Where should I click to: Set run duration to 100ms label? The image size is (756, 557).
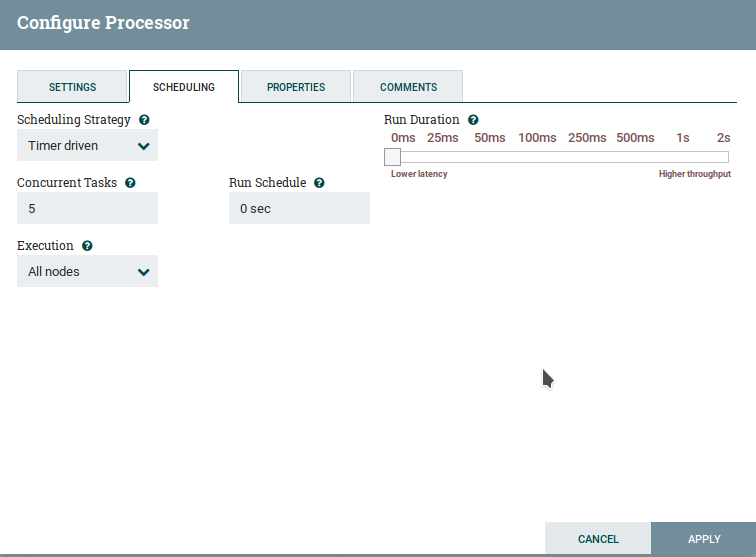(537, 138)
